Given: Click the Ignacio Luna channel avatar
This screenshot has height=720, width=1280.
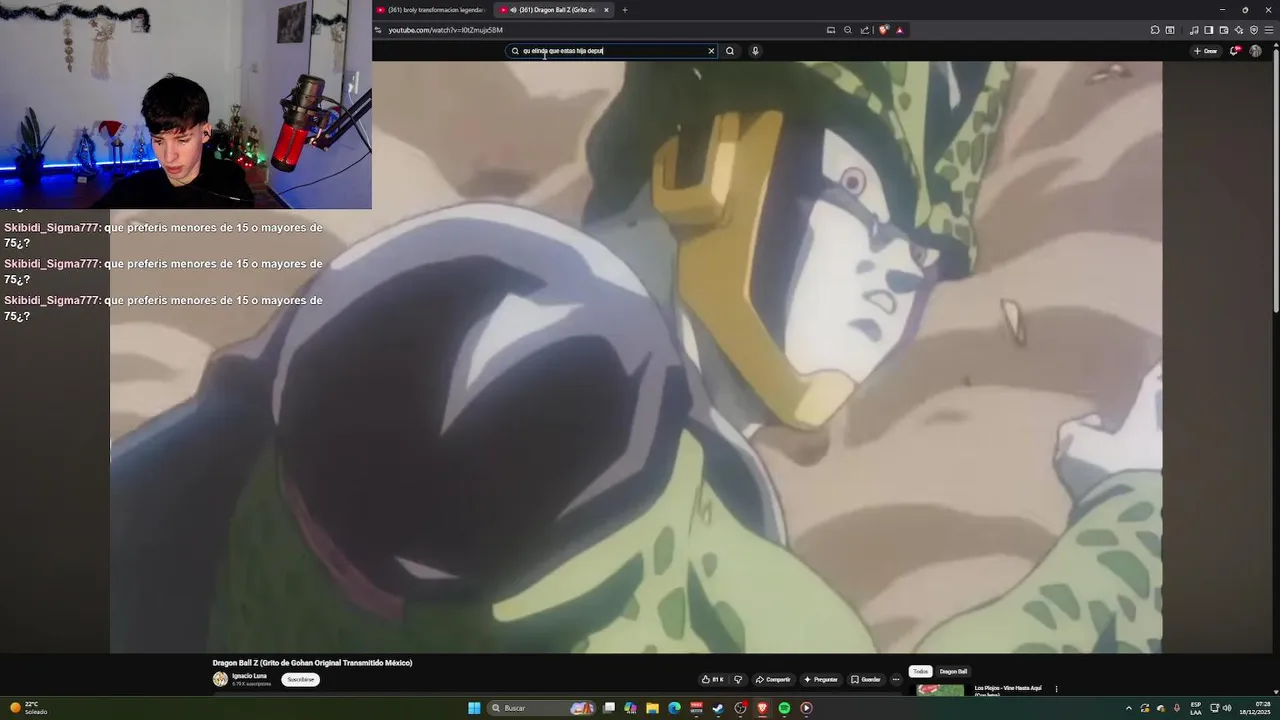Looking at the screenshot, I should click(x=220, y=679).
